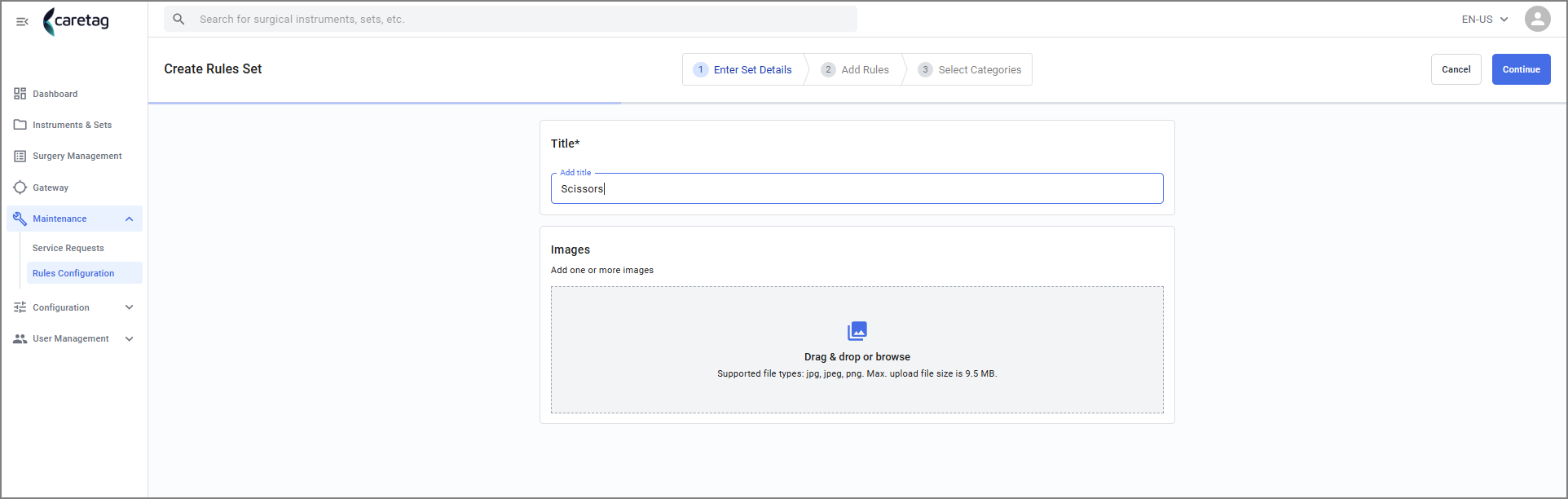Collapse the sidebar with the hamburger icon
Screen dimensions: 1568x499
pos(22,21)
